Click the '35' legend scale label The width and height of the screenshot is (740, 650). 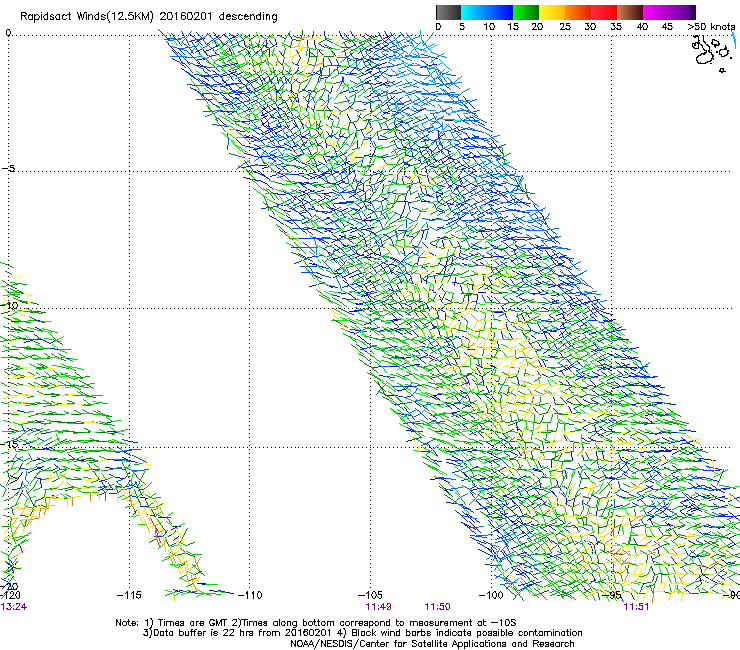[616, 27]
